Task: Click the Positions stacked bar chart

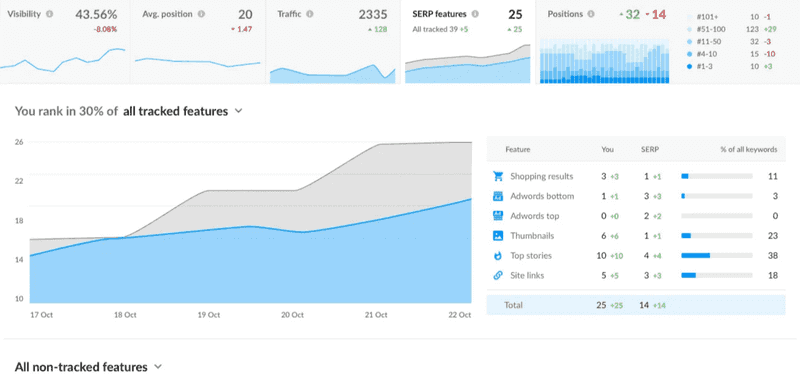Action: 604,61
